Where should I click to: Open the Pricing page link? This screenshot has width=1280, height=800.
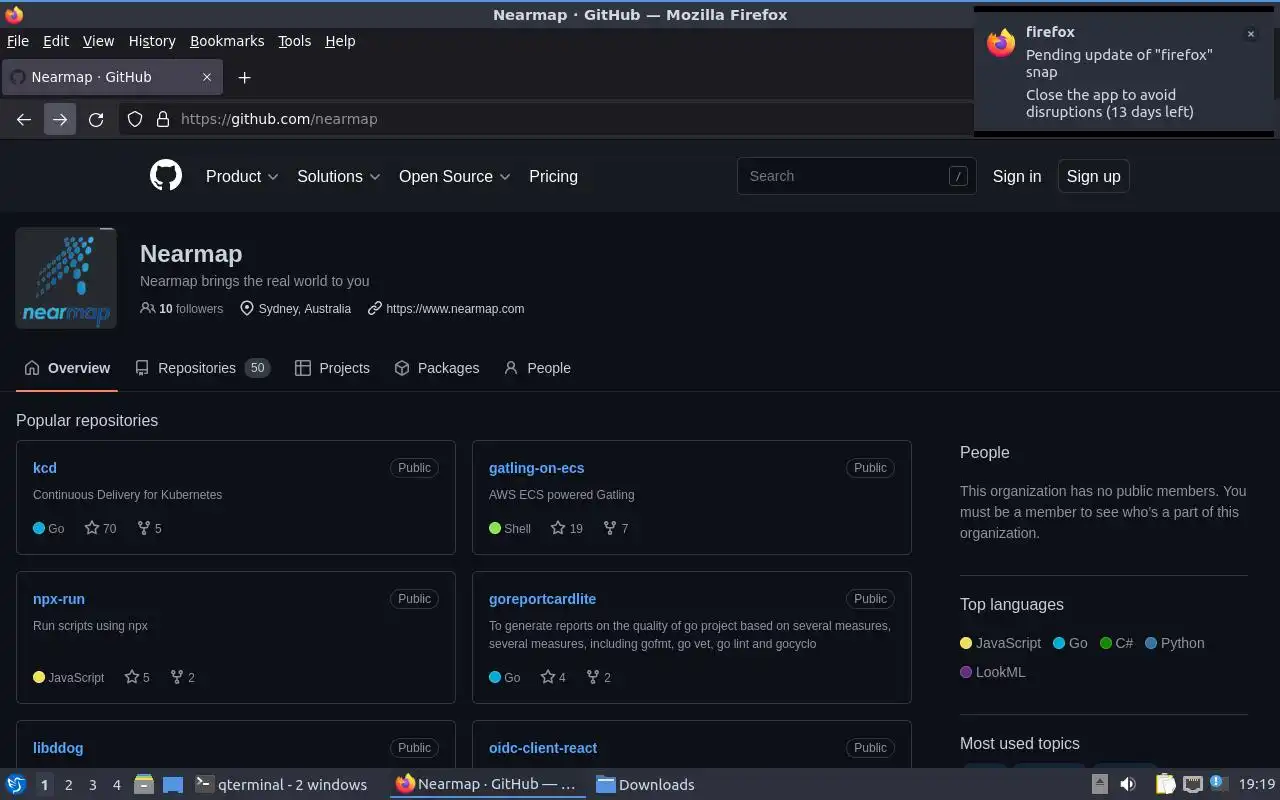[x=553, y=176]
